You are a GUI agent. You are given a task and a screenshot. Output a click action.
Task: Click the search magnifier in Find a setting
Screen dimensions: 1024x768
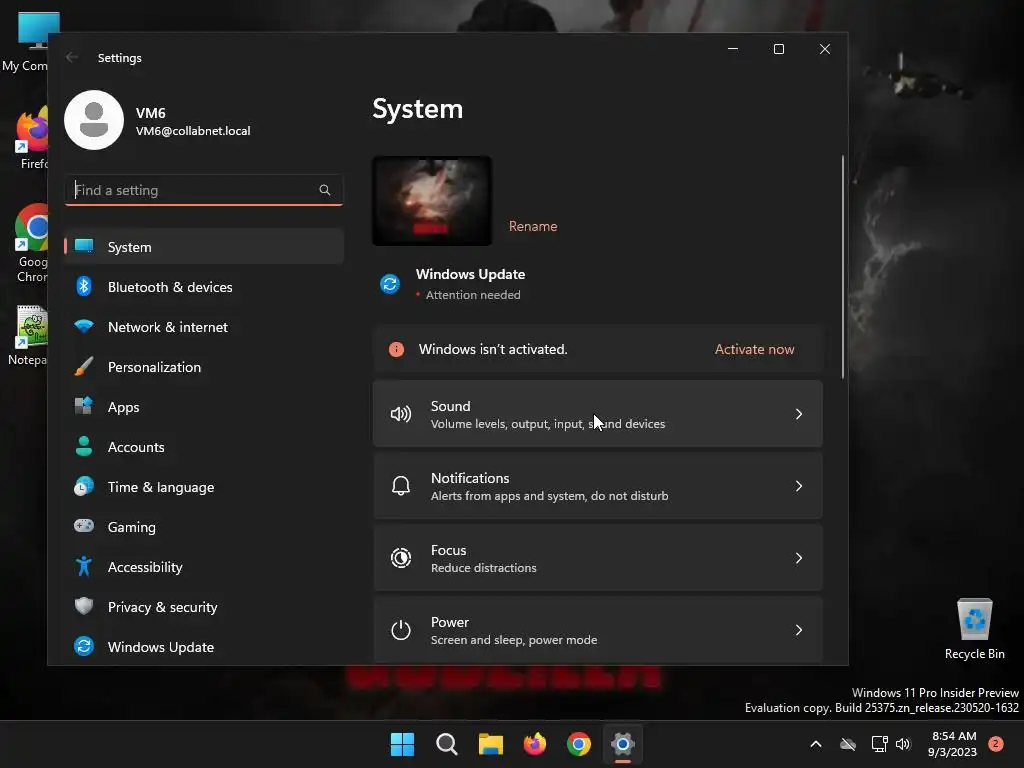(325, 190)
